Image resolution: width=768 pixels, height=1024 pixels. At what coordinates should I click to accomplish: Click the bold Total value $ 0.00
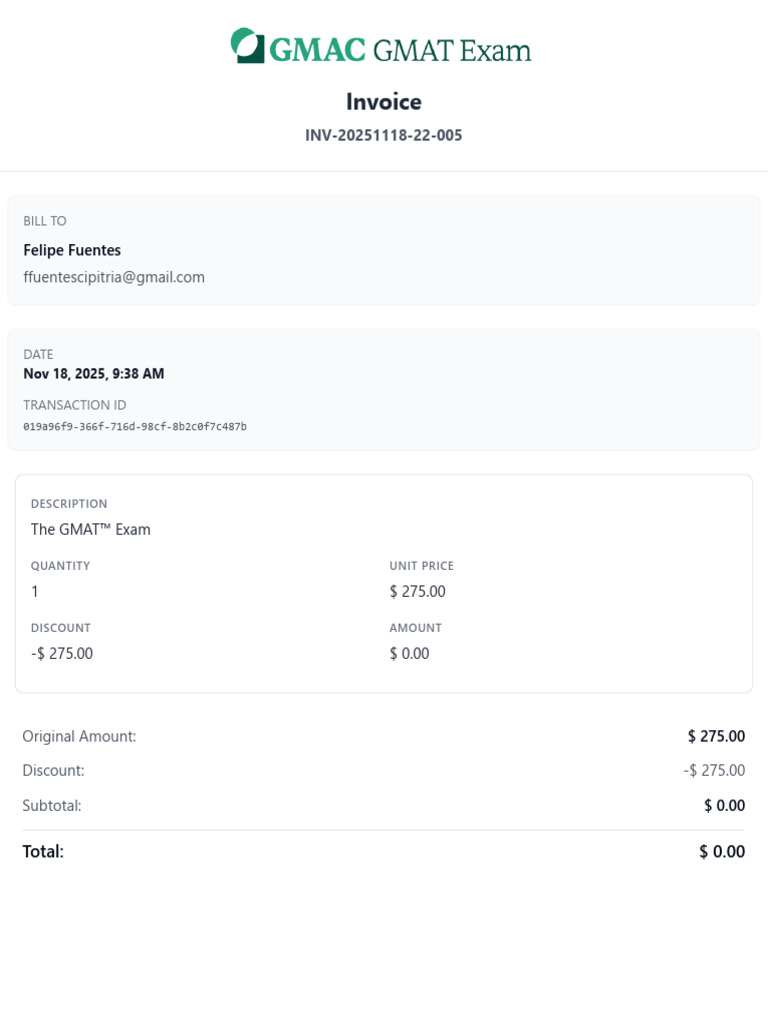point(722,852)
